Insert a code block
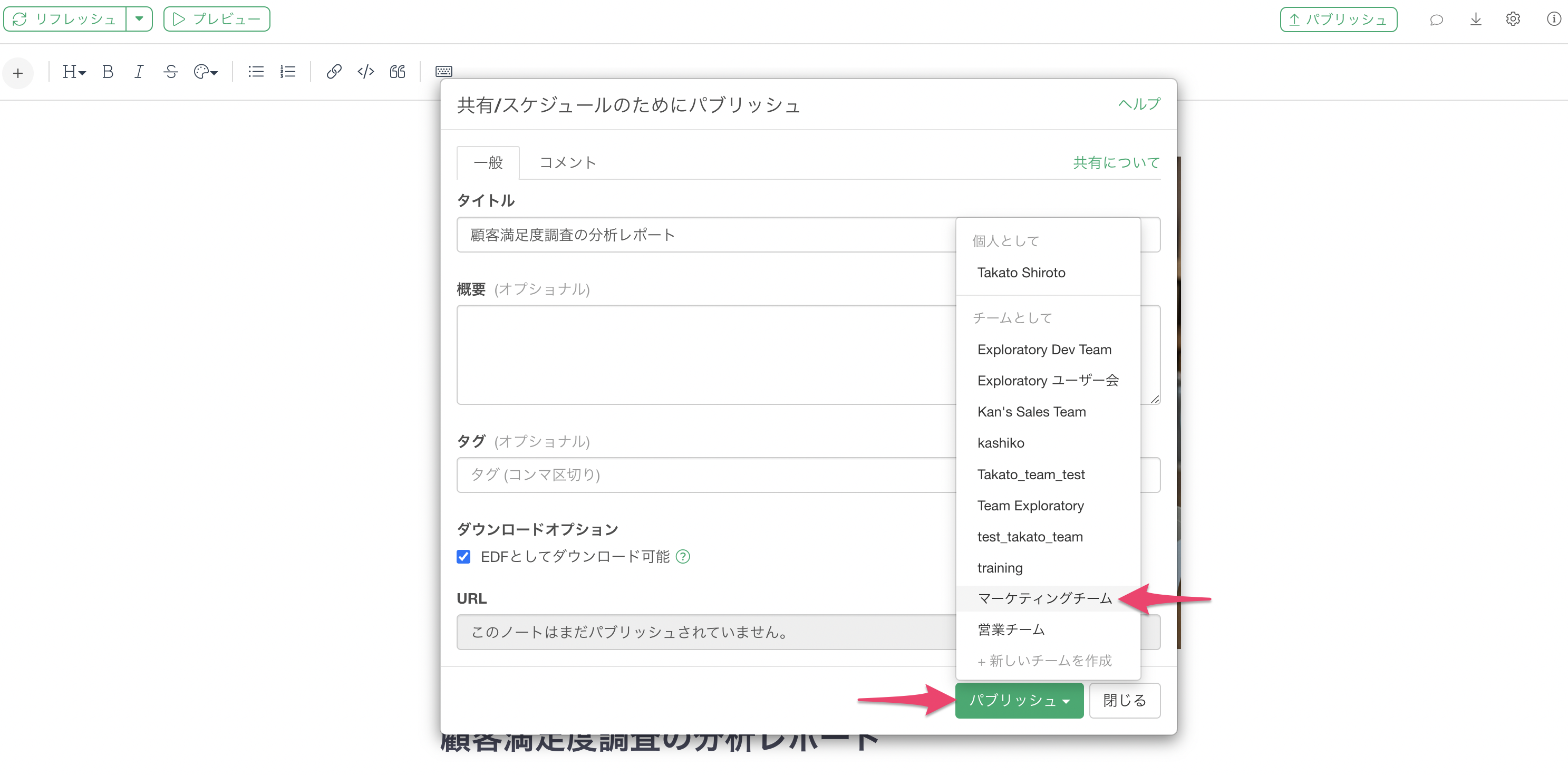The height and width of the screenshot is (775, 1568). point(365,72)
